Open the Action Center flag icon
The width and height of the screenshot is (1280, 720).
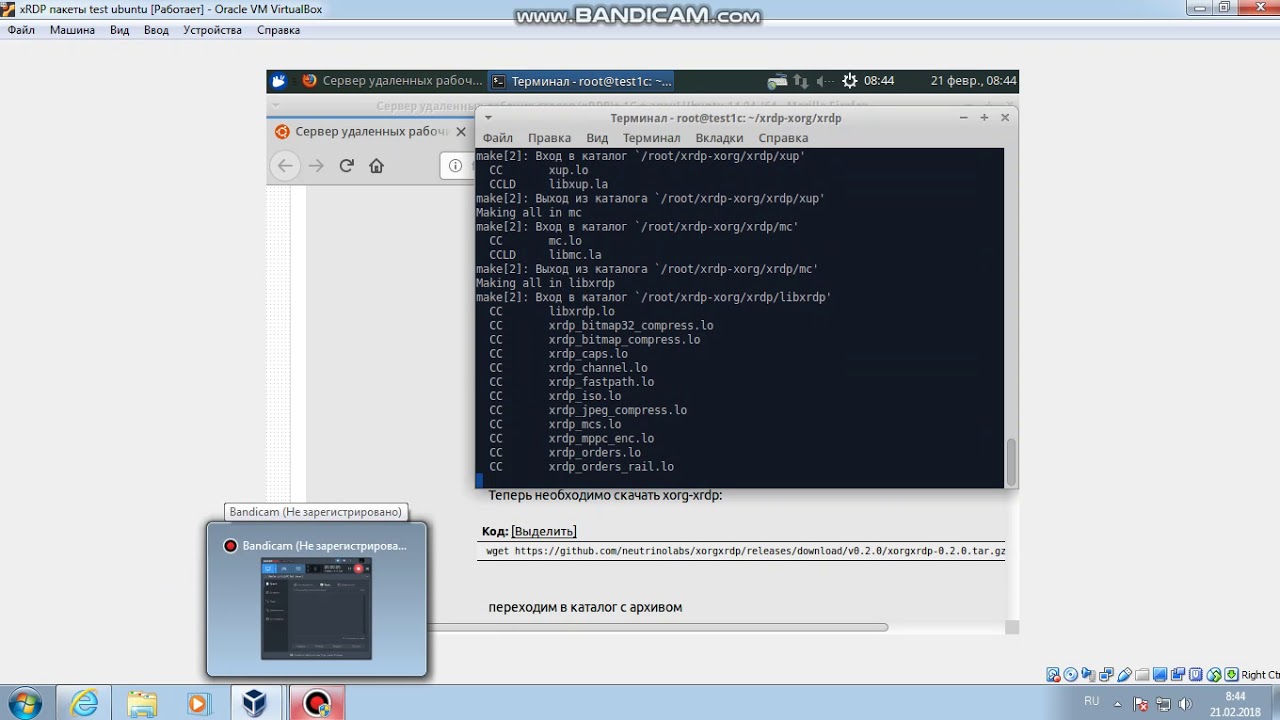pyautogui.click(x=1142, y=703)
